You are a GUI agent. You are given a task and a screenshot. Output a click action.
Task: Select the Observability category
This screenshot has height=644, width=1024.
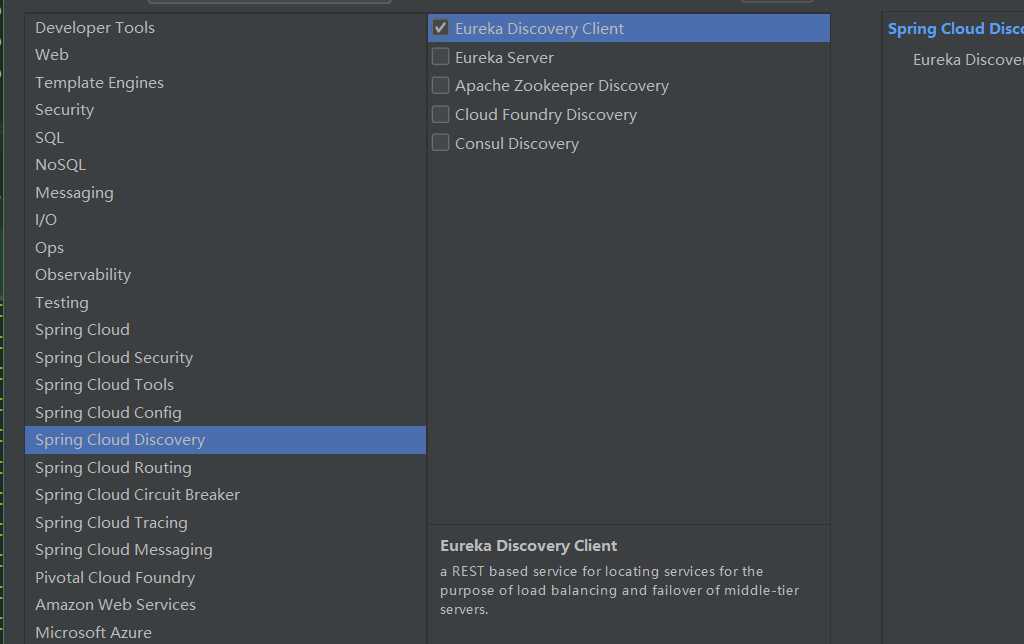point(225,275)
